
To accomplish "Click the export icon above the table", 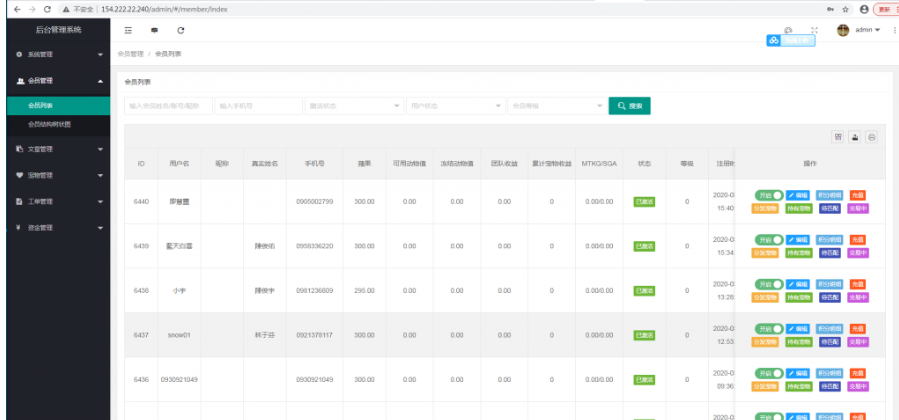I will coord(855,137).
